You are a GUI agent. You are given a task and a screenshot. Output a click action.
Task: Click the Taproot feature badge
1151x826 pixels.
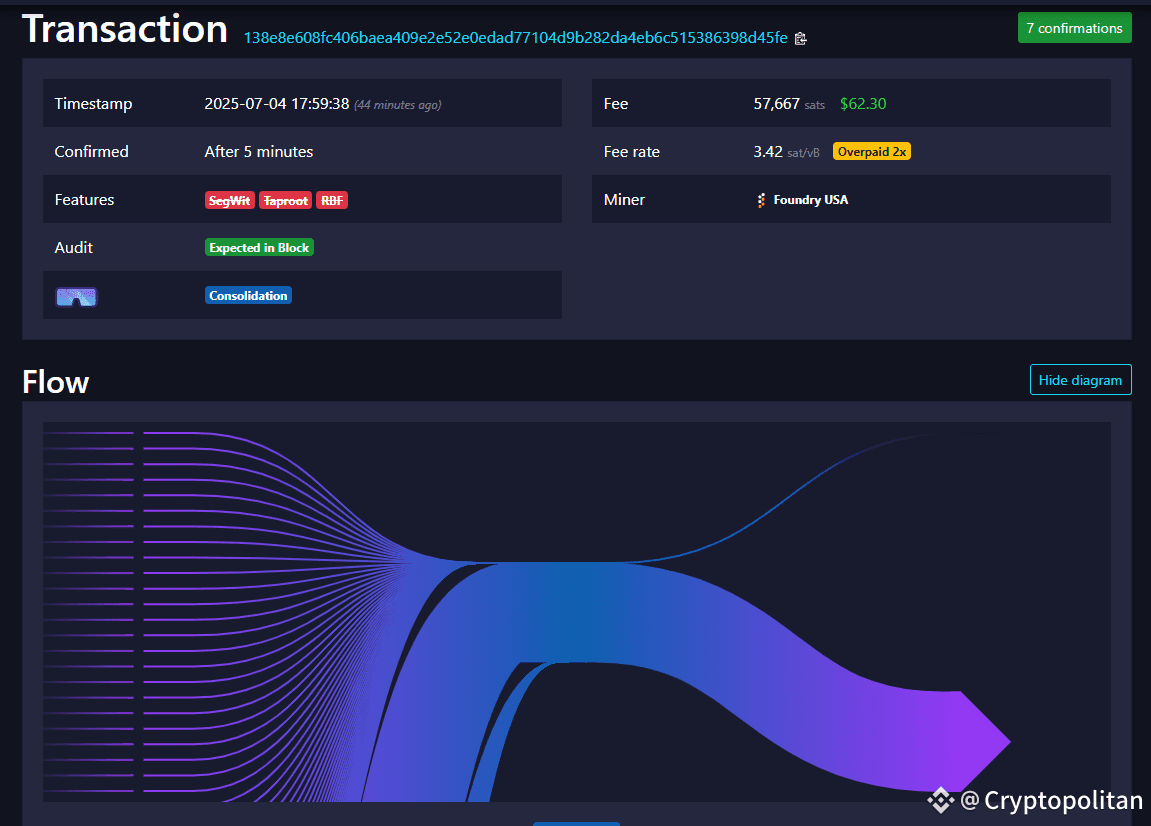[x=285, y=200]
